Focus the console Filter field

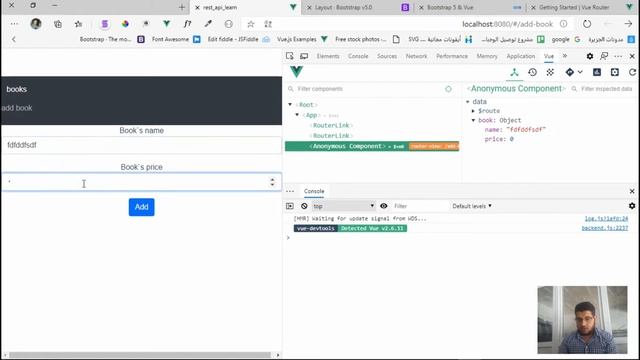[x=420, y=206]
